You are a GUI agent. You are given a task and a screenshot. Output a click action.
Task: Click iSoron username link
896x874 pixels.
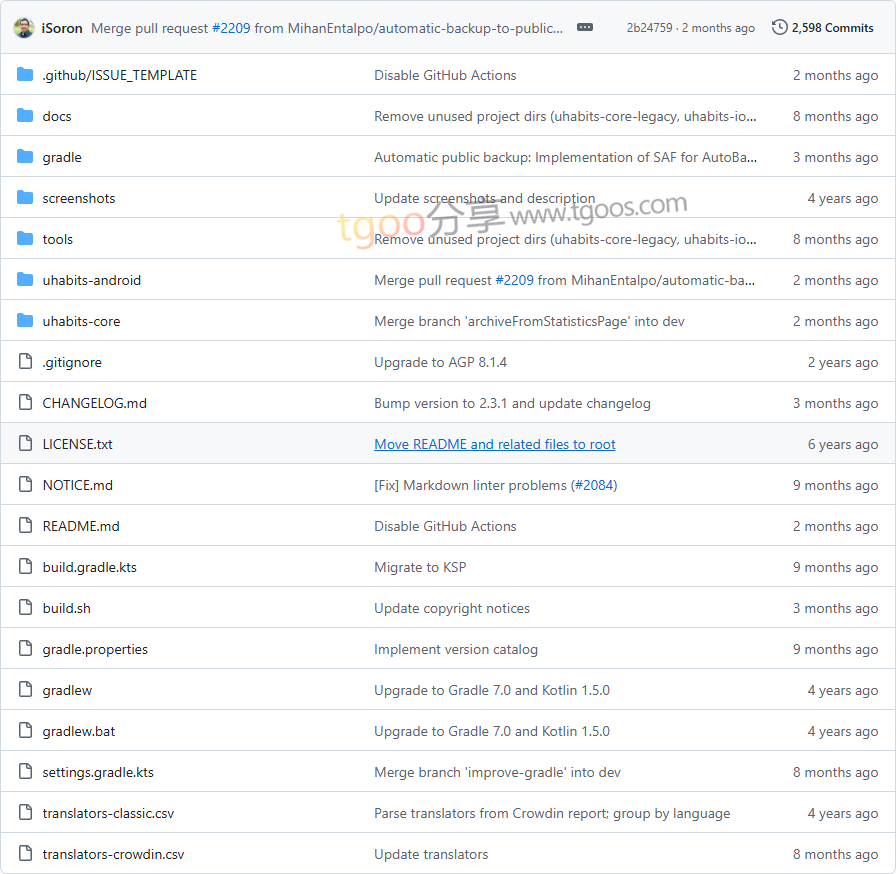pyautogui.click(x=62, y=28)
